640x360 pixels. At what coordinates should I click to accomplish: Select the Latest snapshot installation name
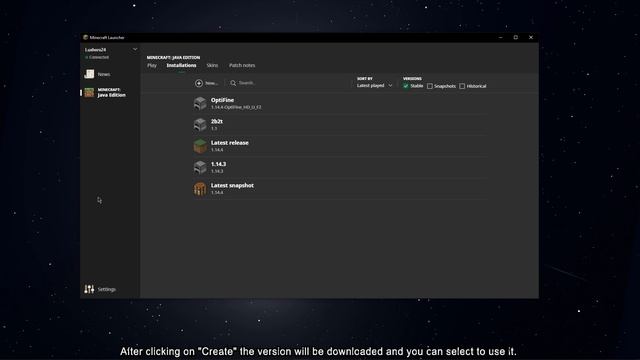[x=232, y=185]
